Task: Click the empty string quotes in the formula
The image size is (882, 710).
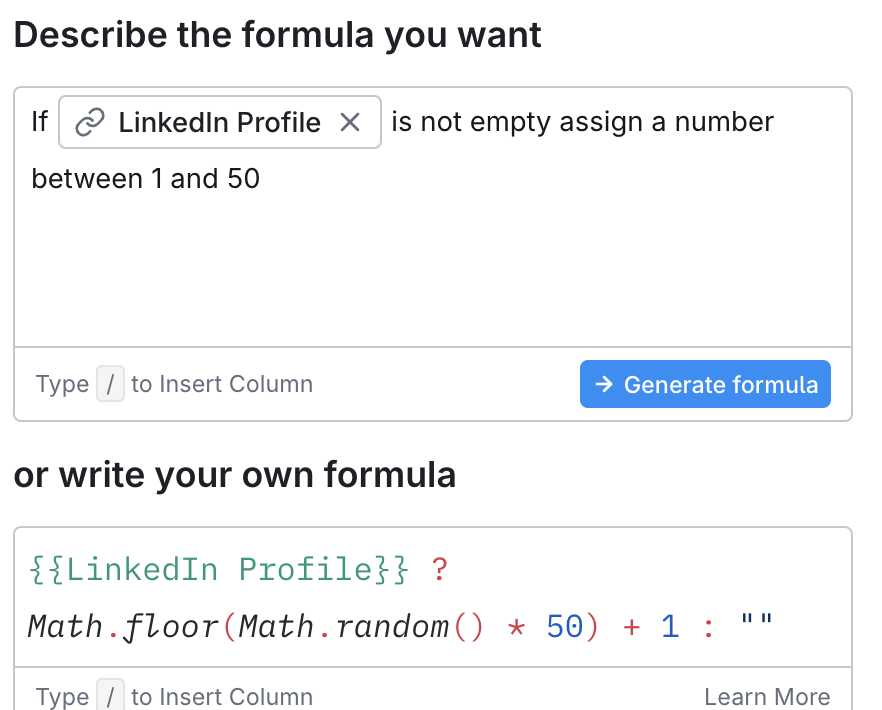Action: [x=756, y=626]
